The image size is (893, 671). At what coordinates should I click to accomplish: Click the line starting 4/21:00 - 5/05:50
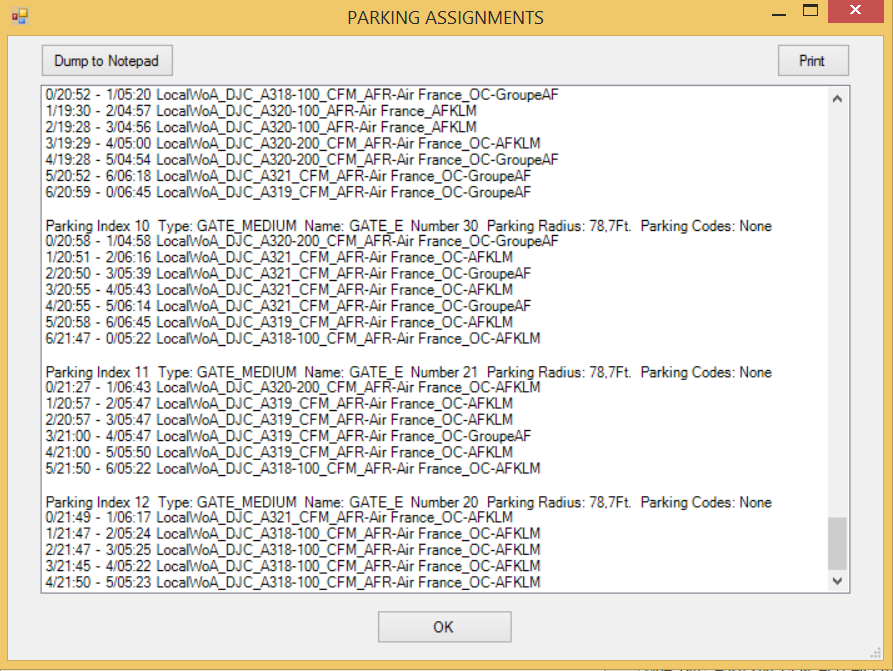[x=279, y=452]
